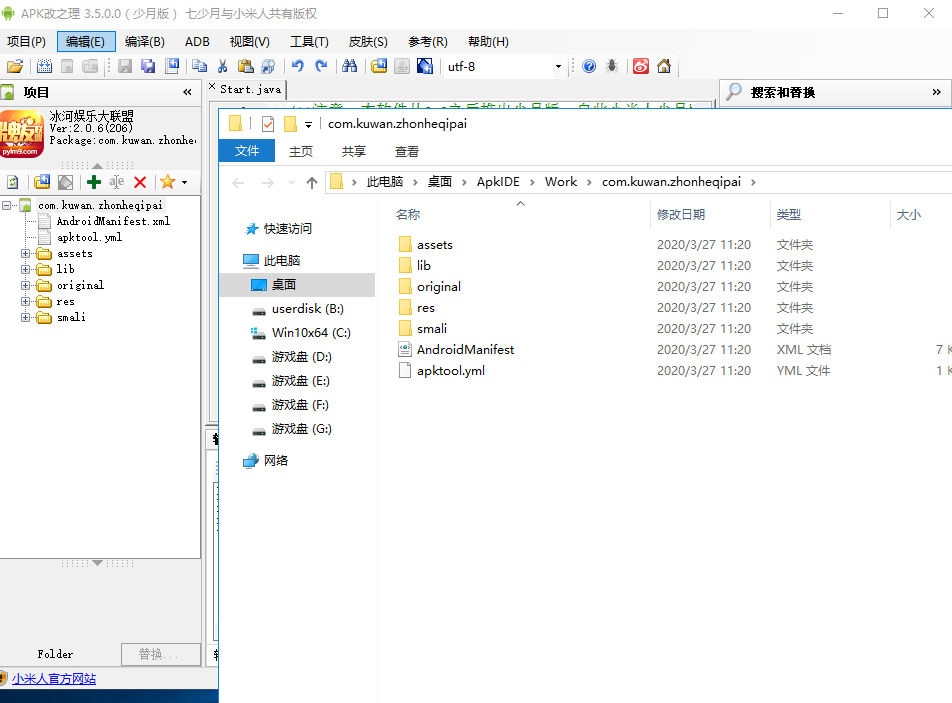Click the Undo icon on the main toolbar

click(x=297, y=66)
